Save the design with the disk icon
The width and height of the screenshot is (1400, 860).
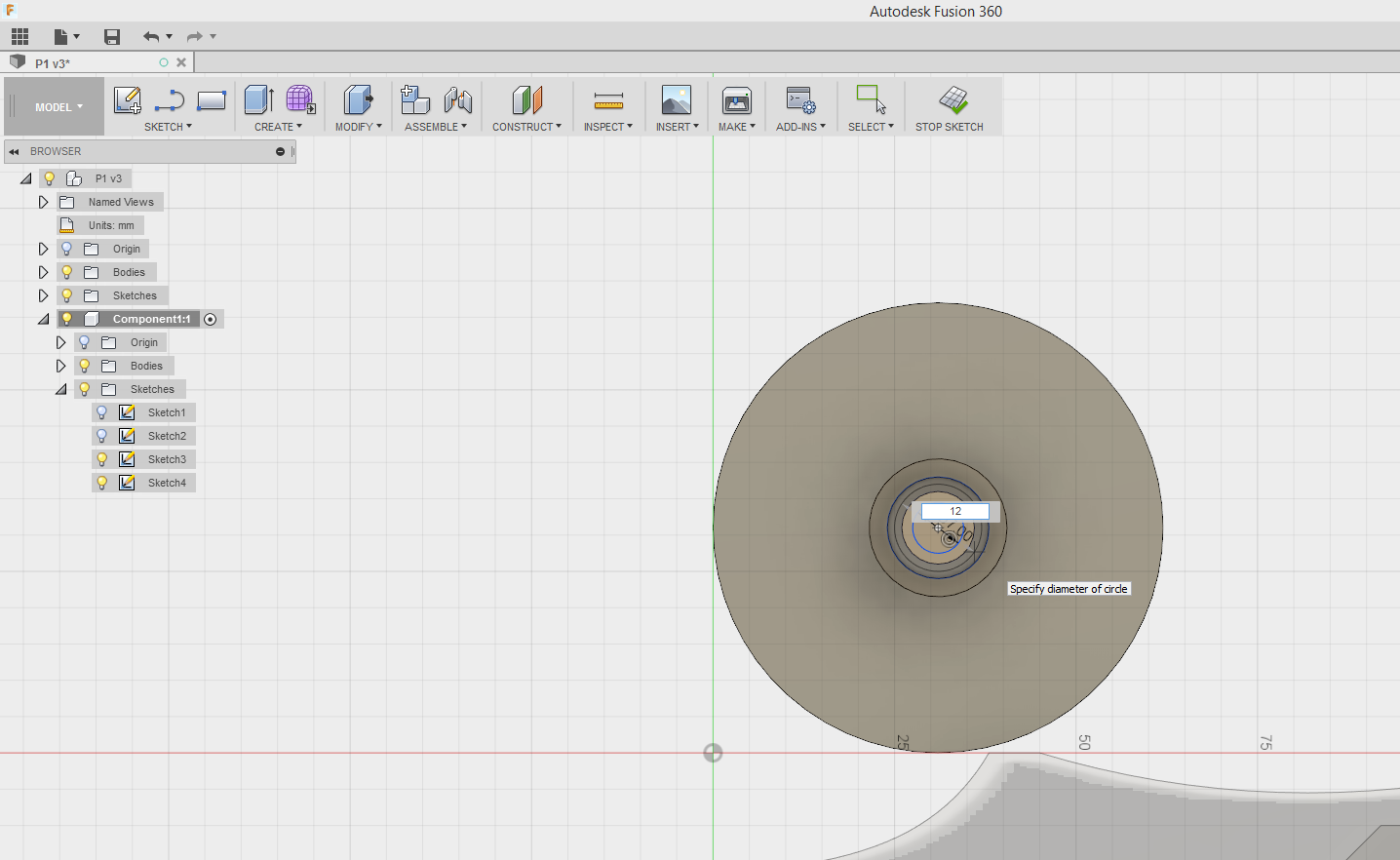(112, 37)
